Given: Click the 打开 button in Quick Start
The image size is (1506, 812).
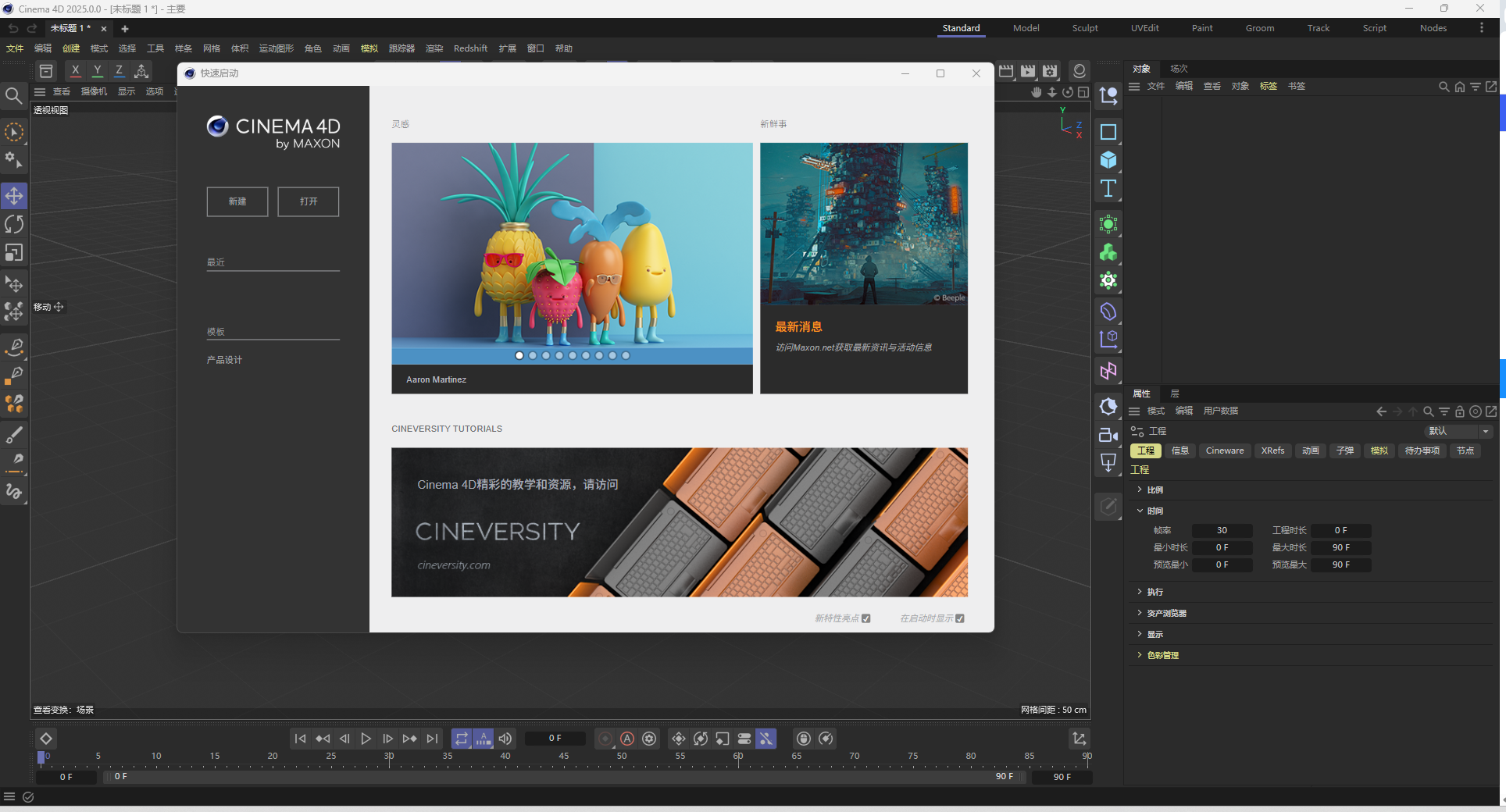Looking at the screenshot, I should point(308,201).
